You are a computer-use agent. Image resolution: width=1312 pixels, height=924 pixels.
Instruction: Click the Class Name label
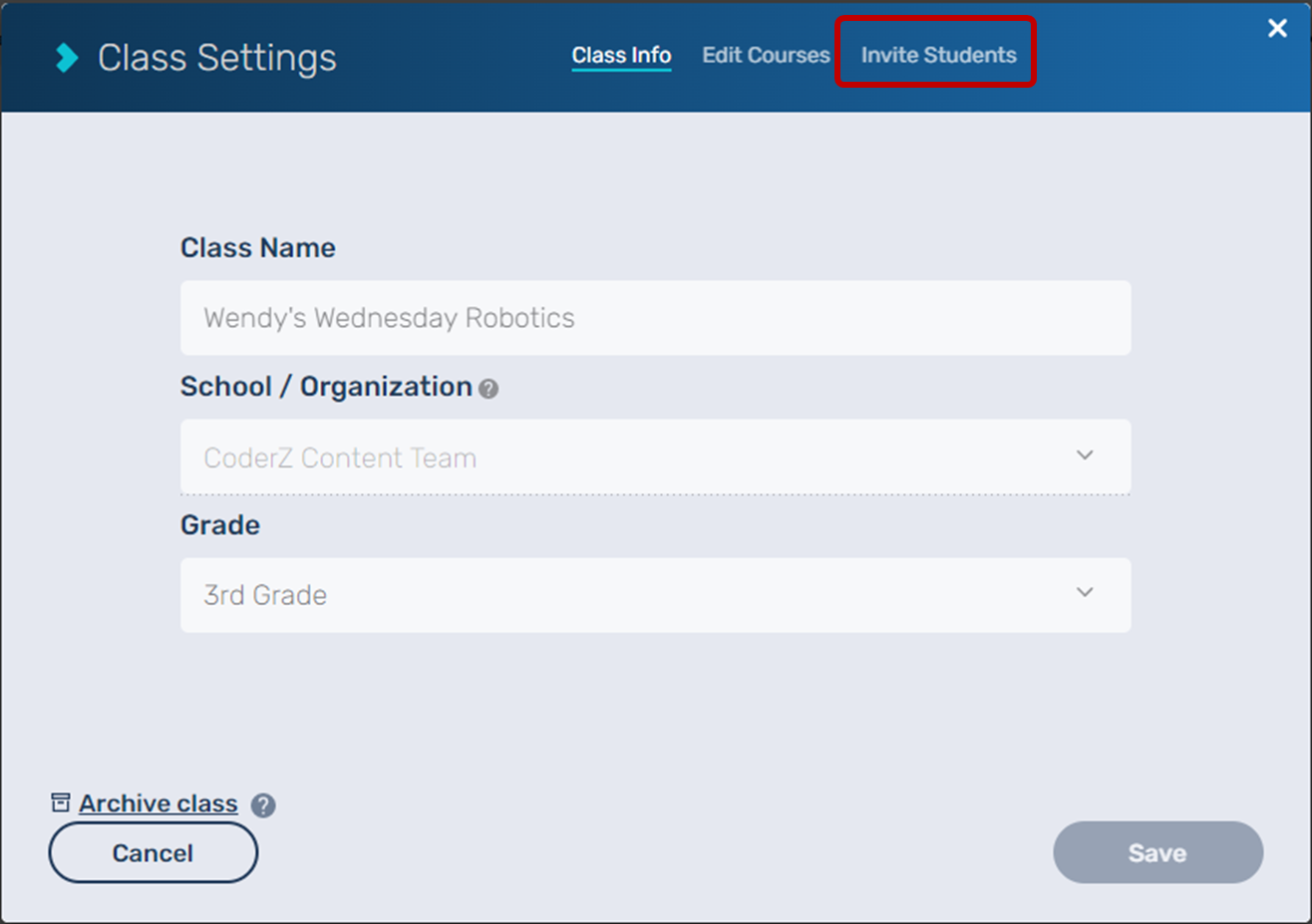click(257, 248)
